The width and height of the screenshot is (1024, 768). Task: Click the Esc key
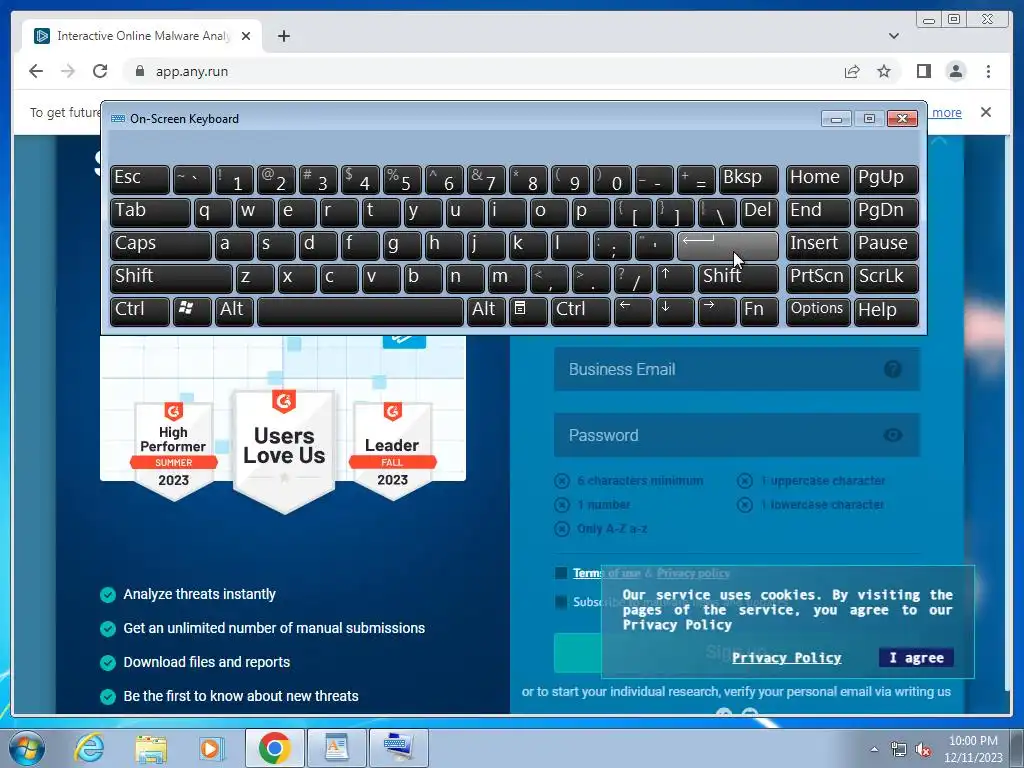(x=140, y=179)
